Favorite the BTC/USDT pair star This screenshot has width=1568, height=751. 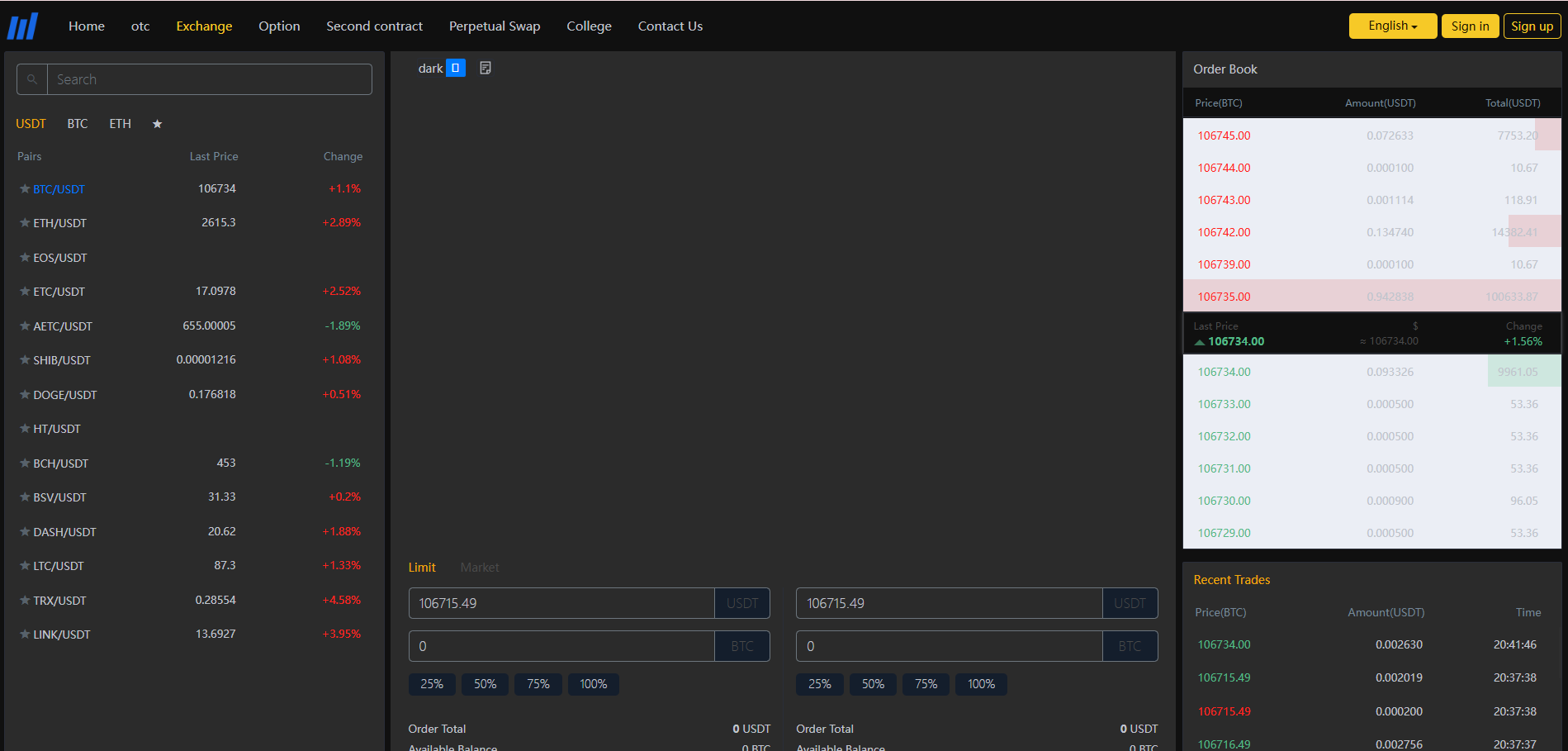point(25,189)
